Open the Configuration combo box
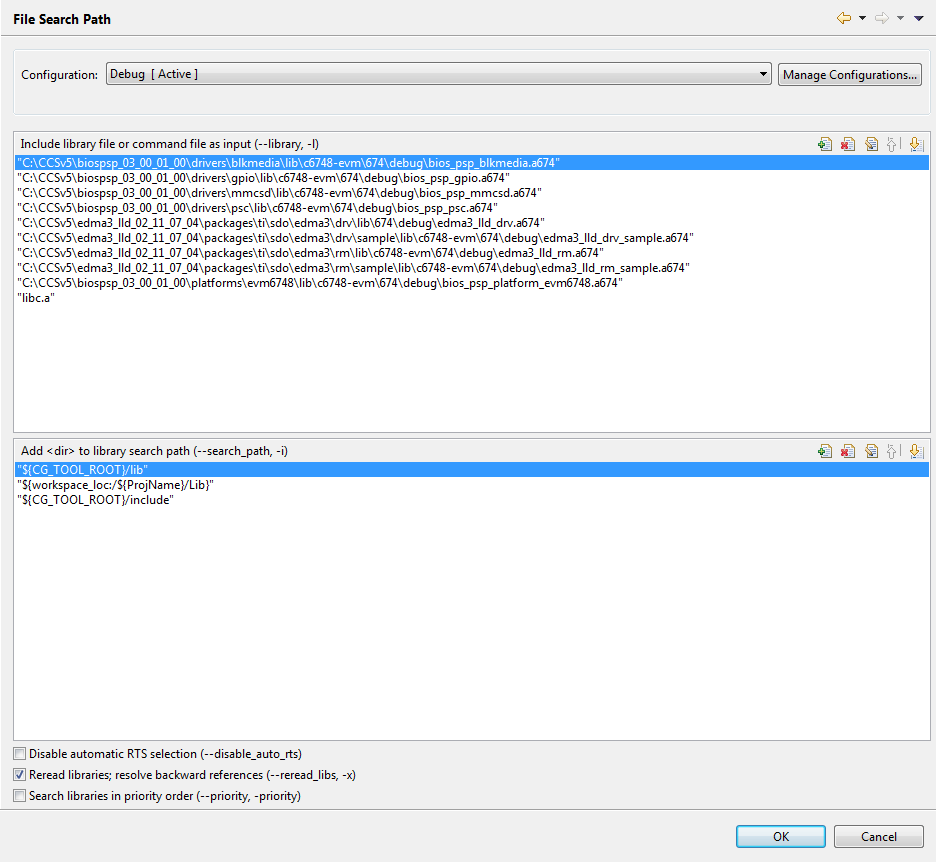The height and width of the screenshot is (862, 936). (439, 74)
